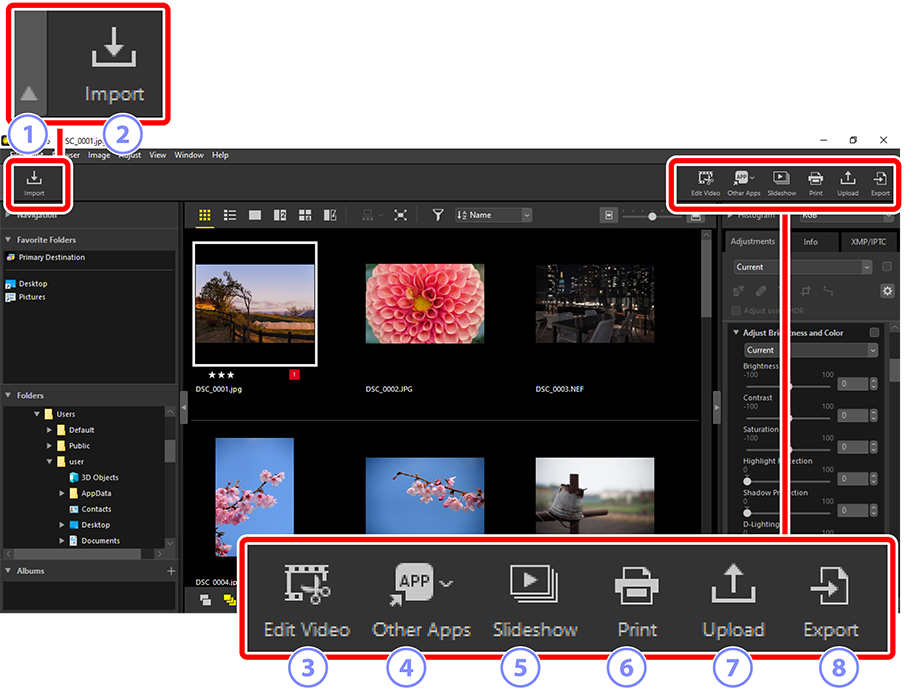This screenshot has height=689, width=904.
Task: Open adjustments settings gear icon
Action: pyautogui.click(x=886, y=291)
